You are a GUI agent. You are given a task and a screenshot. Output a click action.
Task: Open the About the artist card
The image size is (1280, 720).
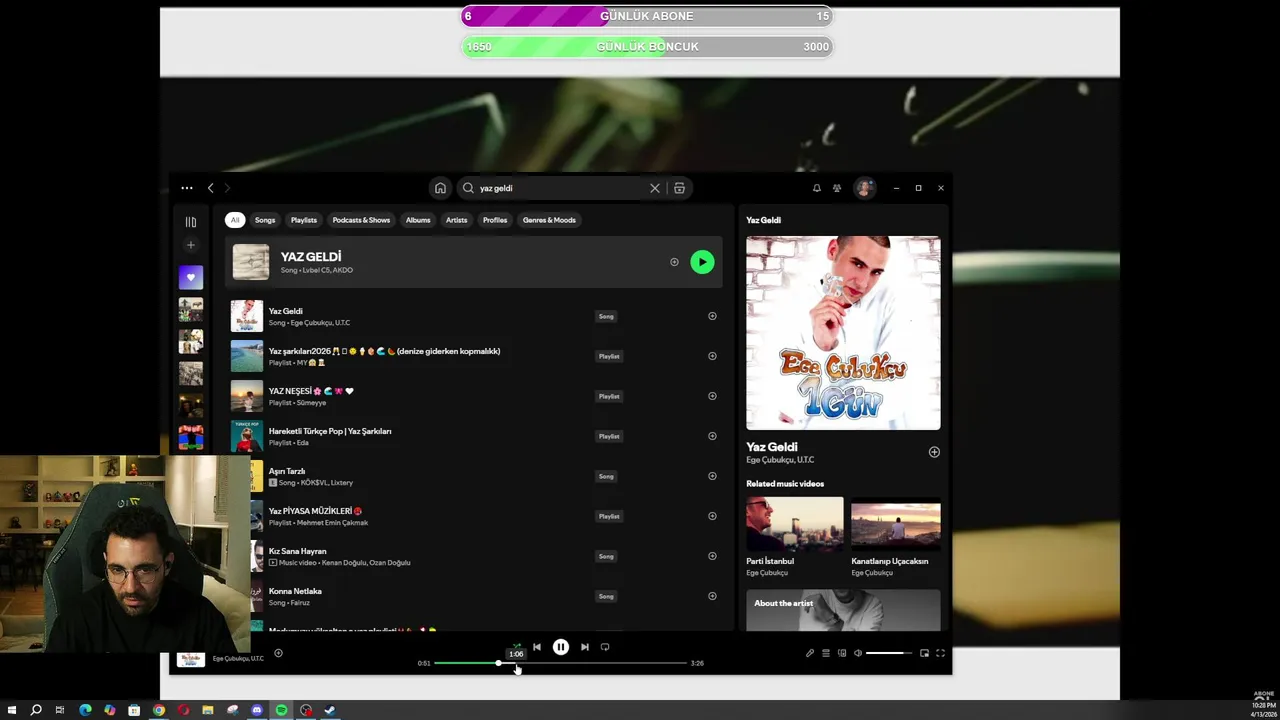843,610
